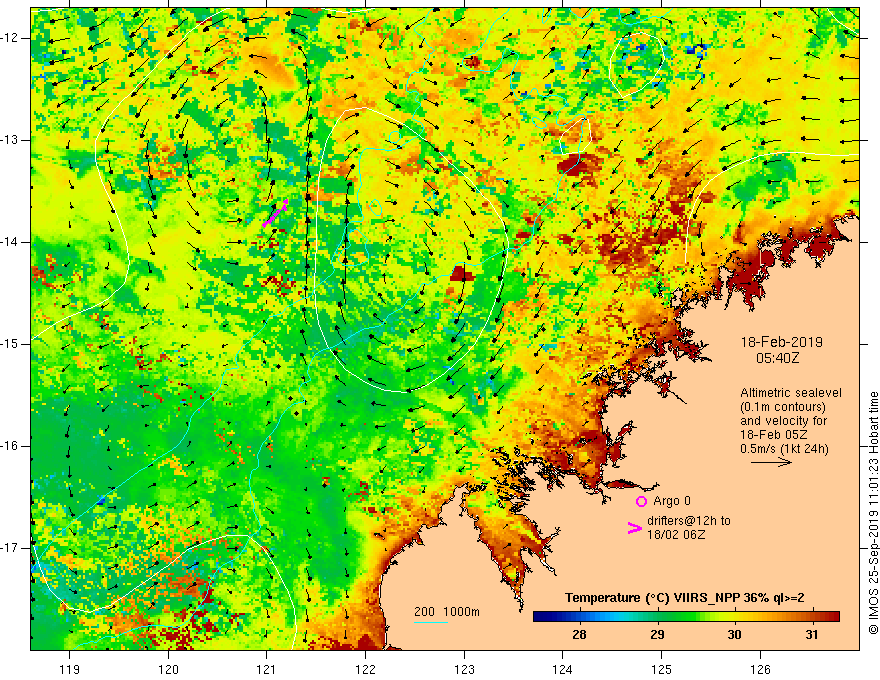Click the latitude label -17

(11, 548)
